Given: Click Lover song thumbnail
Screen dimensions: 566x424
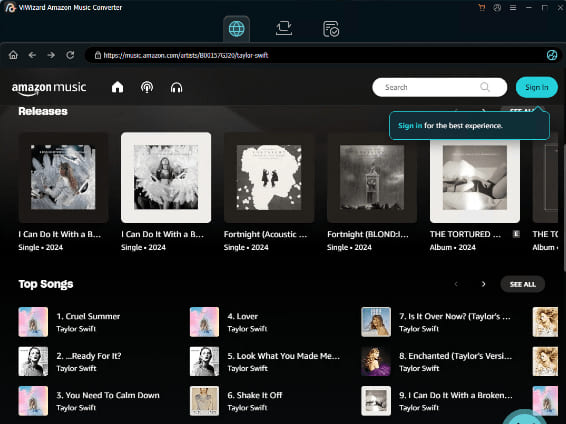Looking at the screenshot, I should tap(204, 322).
